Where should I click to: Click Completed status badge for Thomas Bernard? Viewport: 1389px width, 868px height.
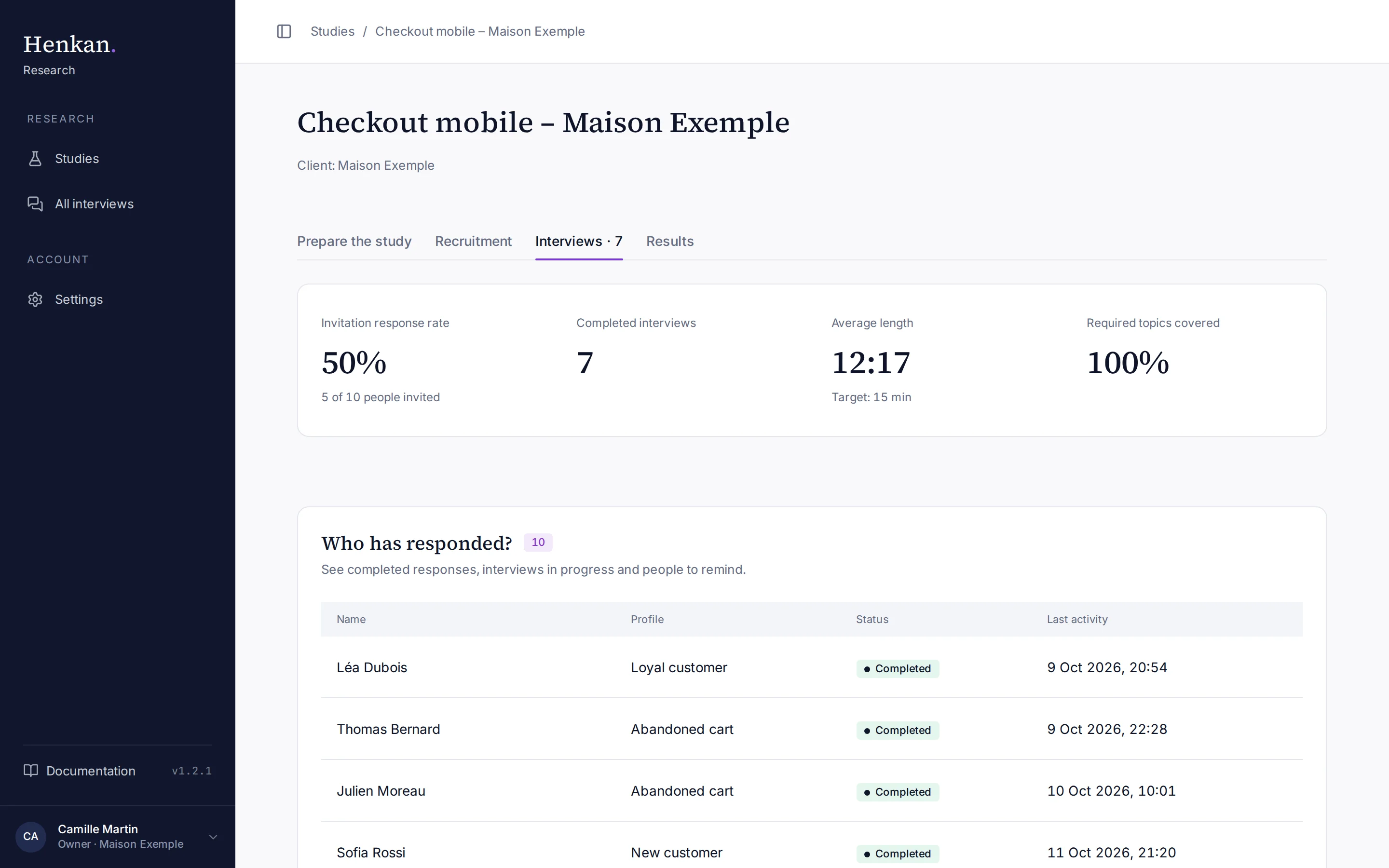[x=898, y=730]
